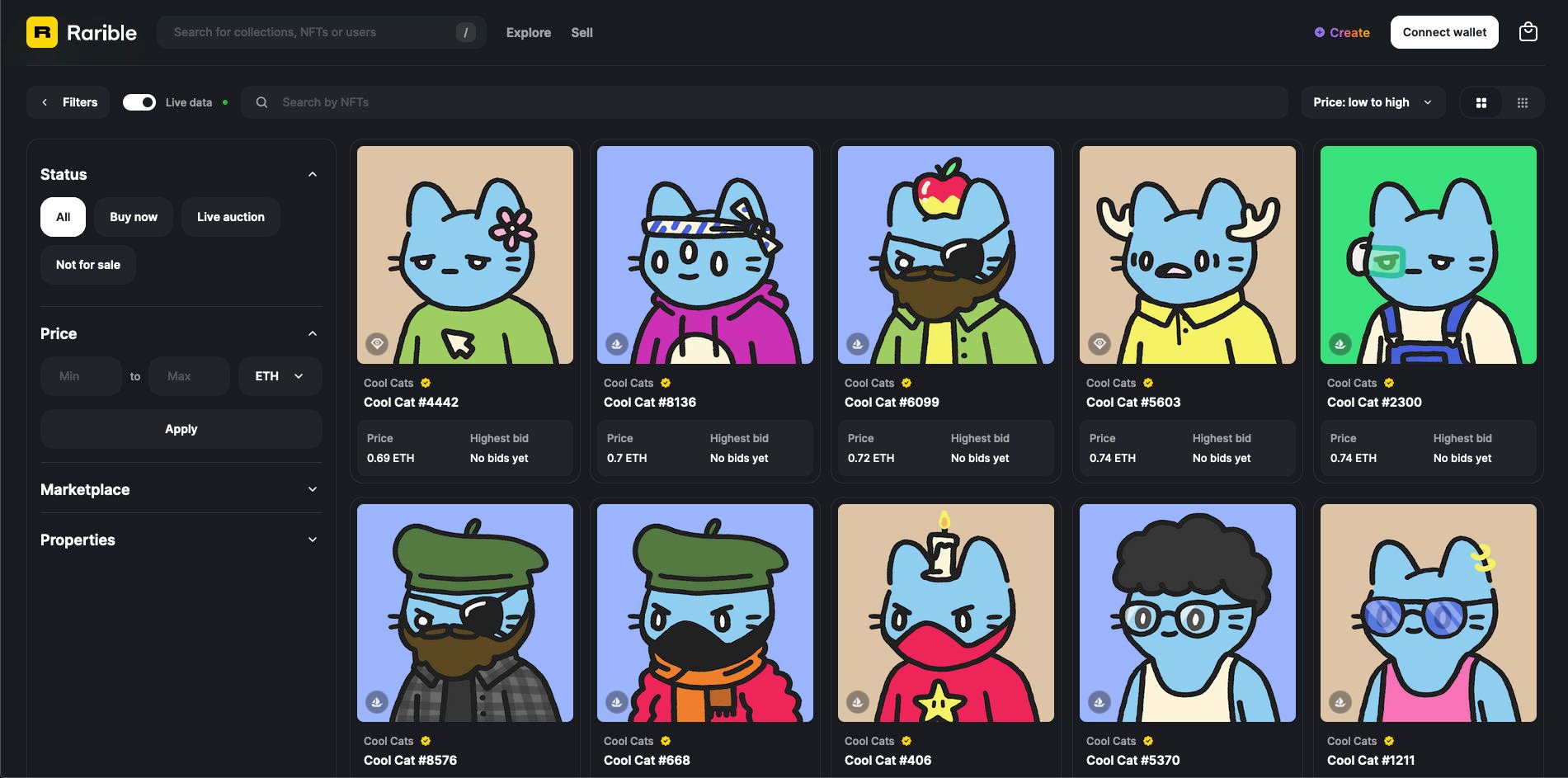Switch to small grid view icon
Screen dimensions: 1568x778
point(1523,102)
